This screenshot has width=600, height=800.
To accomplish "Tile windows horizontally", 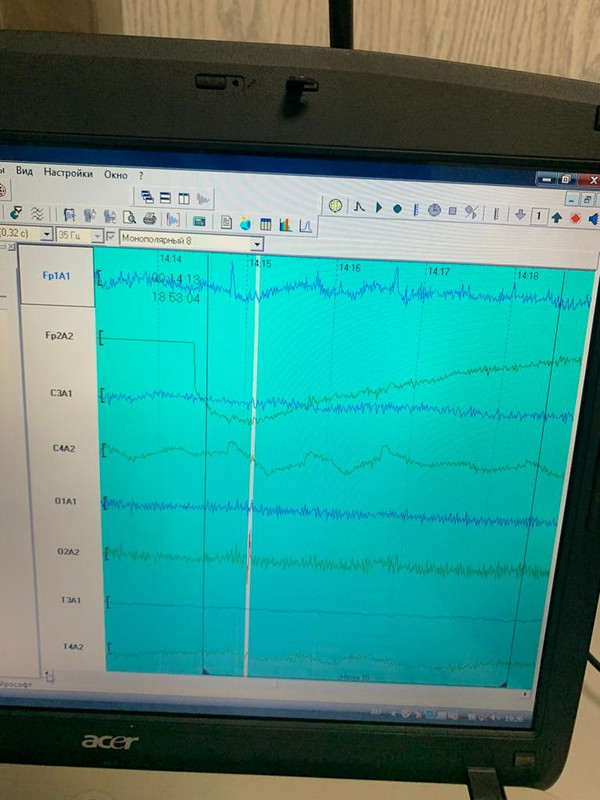I will pos(165,197).
